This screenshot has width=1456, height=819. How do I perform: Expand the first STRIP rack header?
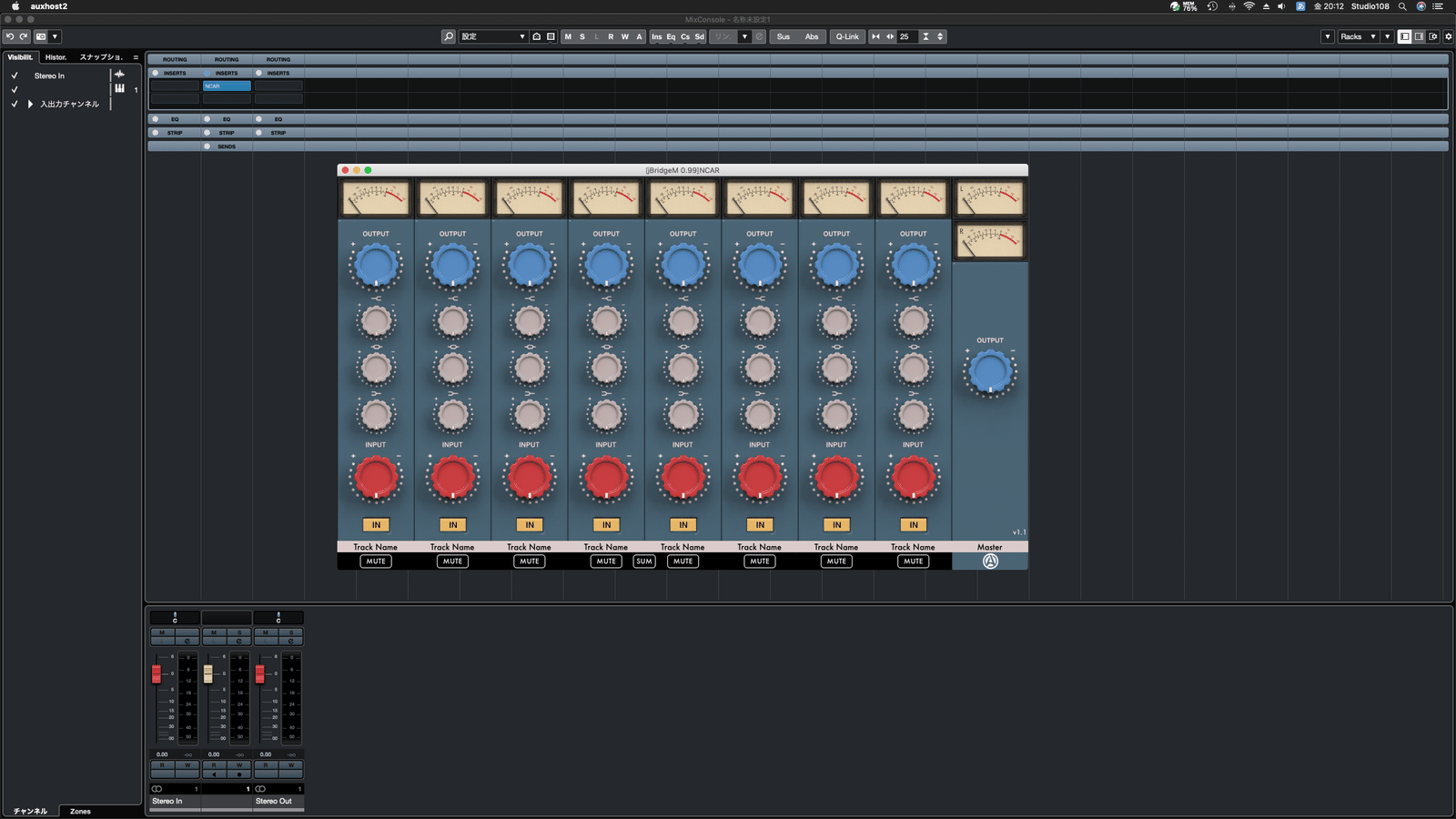(x=175, y=133)
